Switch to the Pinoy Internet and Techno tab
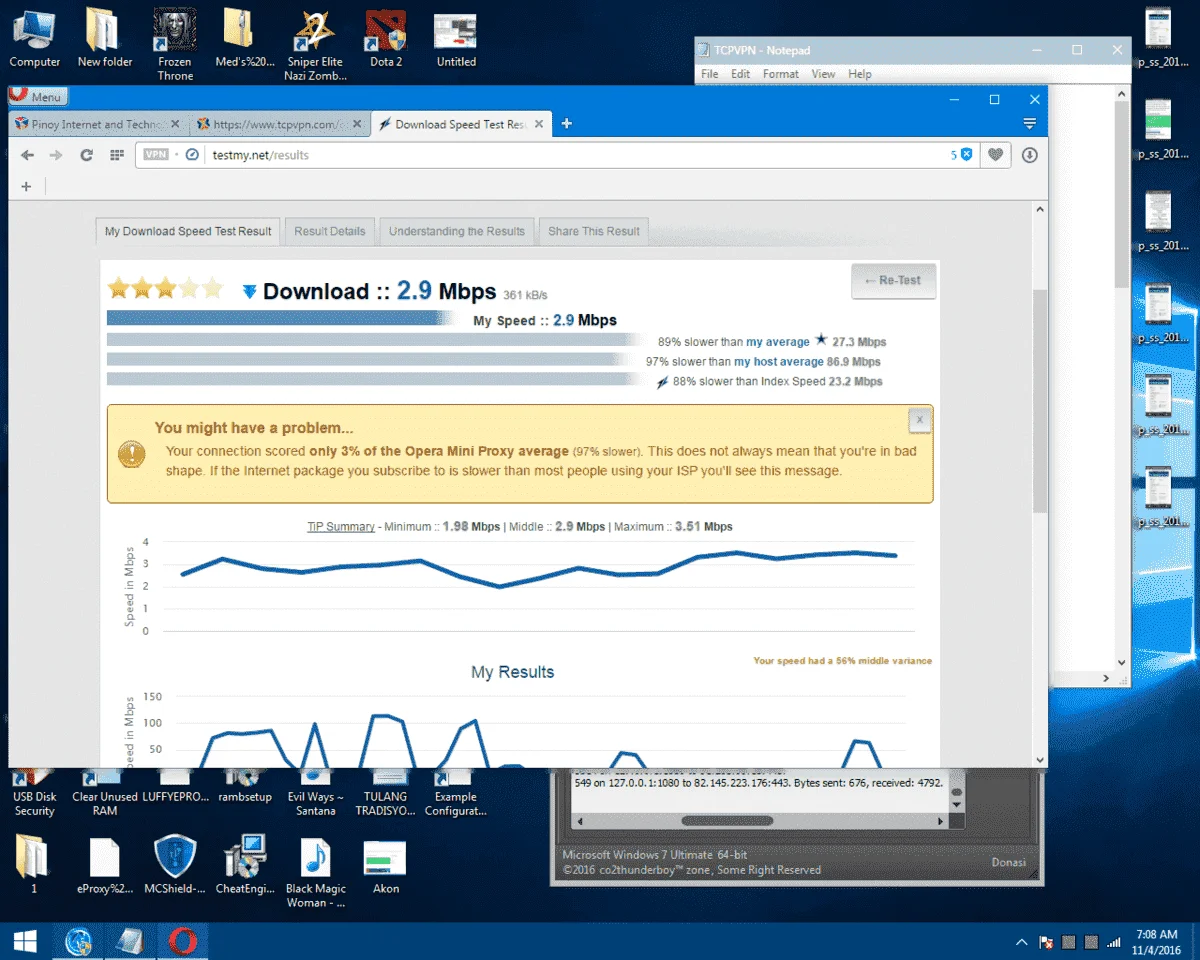1200x960 pixels. (x=97, y=124)
